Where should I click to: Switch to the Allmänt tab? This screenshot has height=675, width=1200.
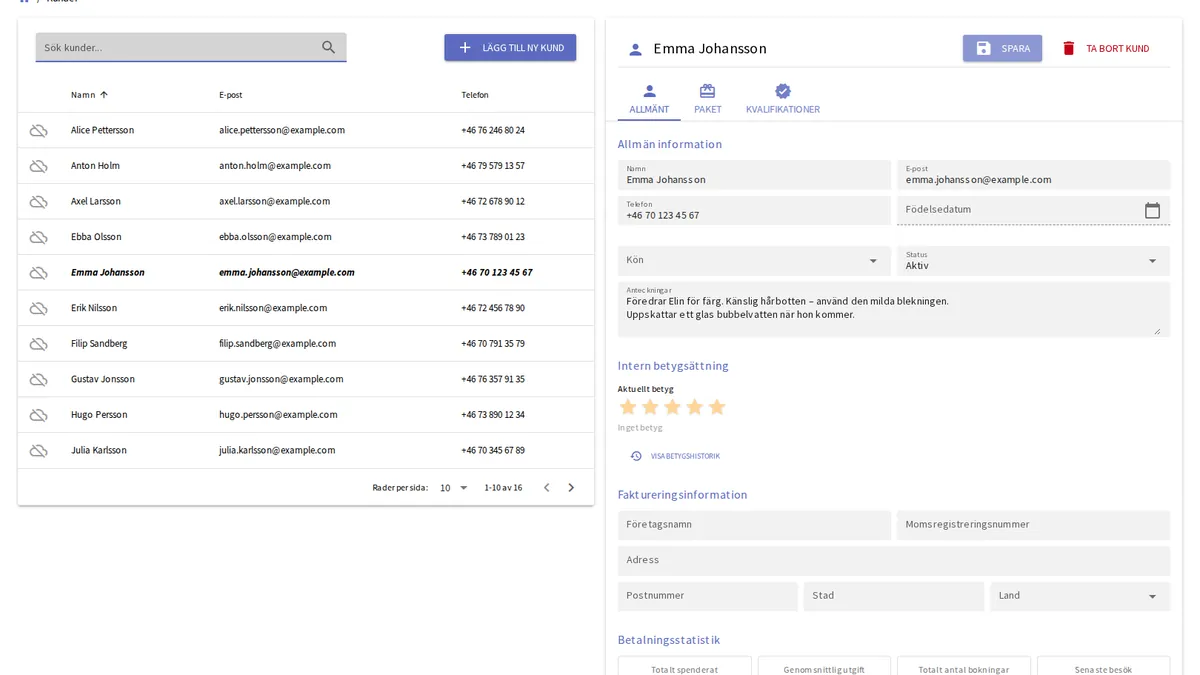click(x=649, y=100)
